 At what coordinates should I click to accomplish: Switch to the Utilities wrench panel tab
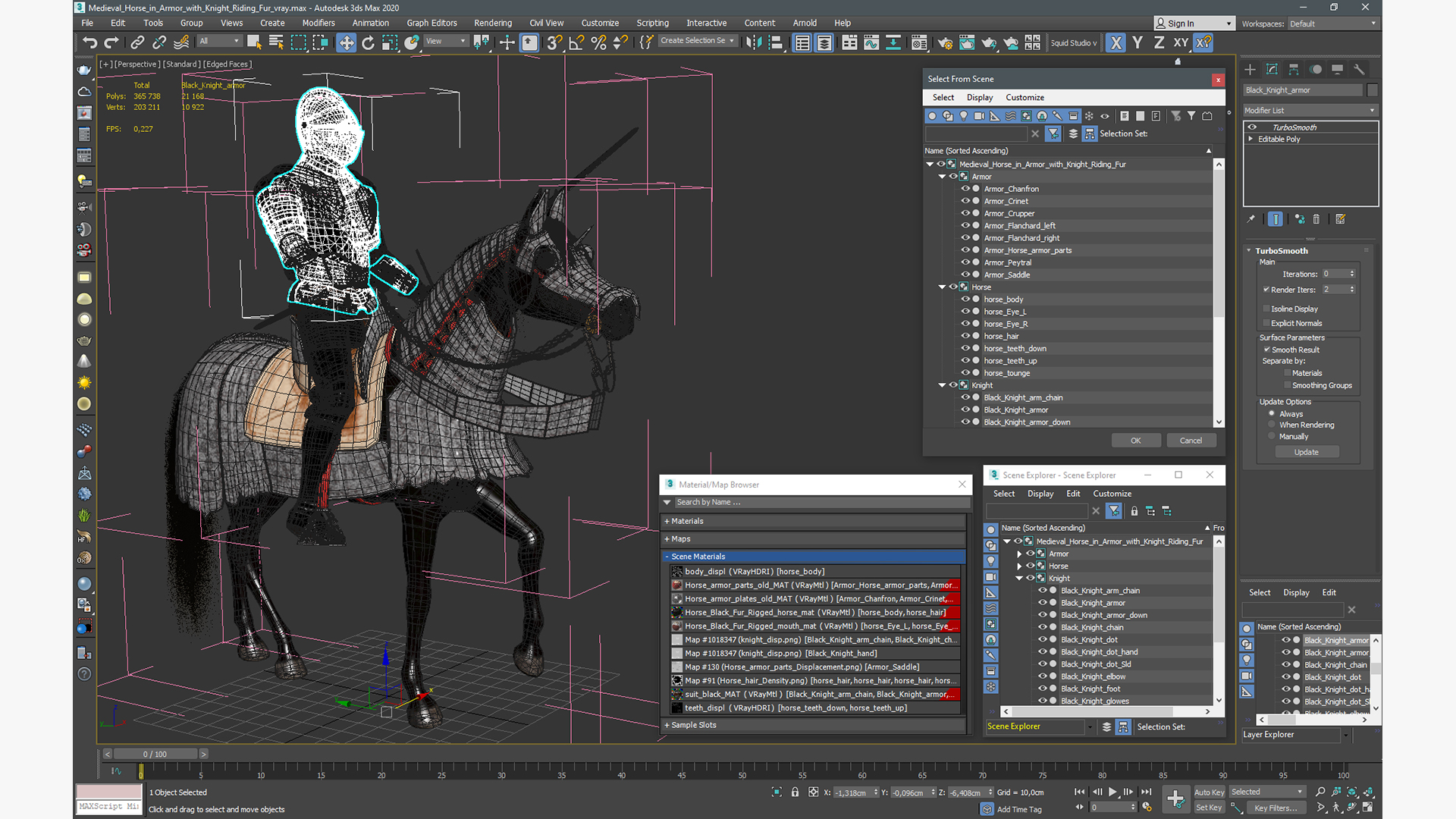[x=1359, y=69]
